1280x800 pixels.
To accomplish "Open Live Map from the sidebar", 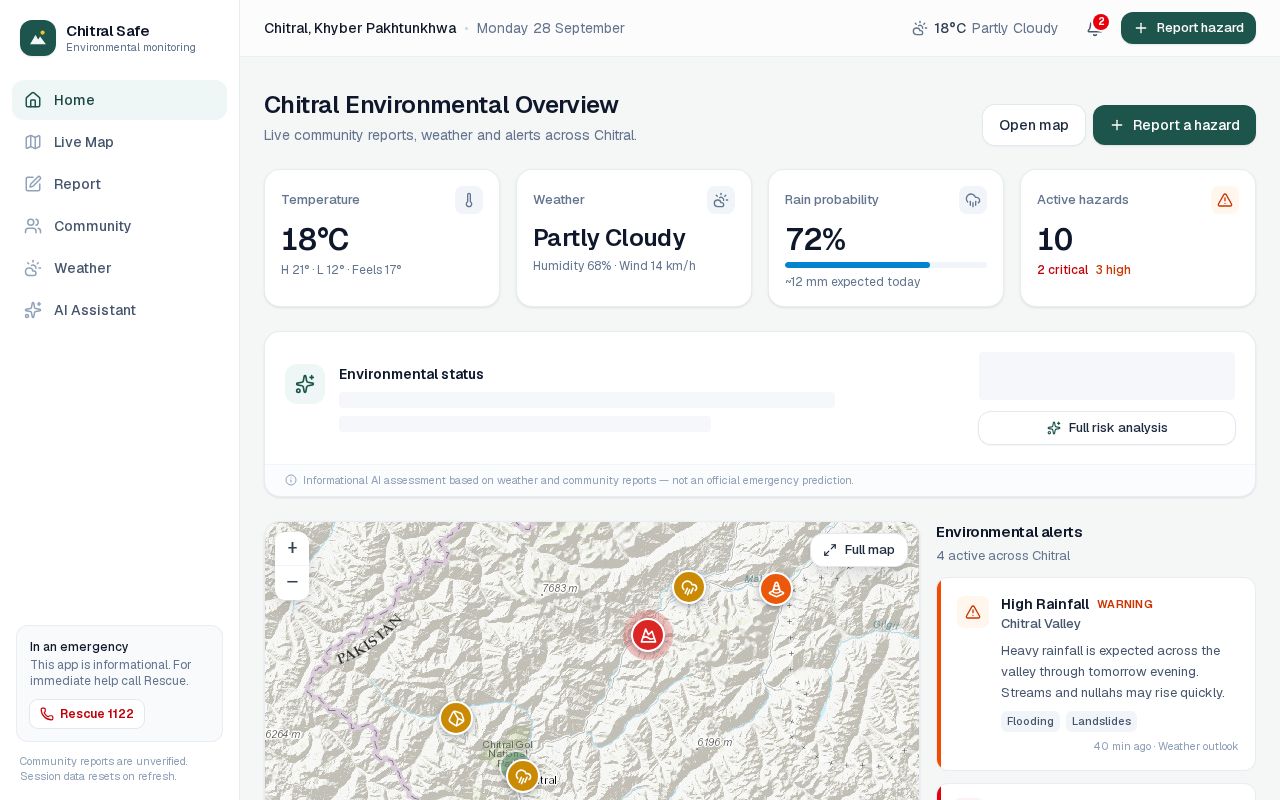I will (x=119, y=142).
